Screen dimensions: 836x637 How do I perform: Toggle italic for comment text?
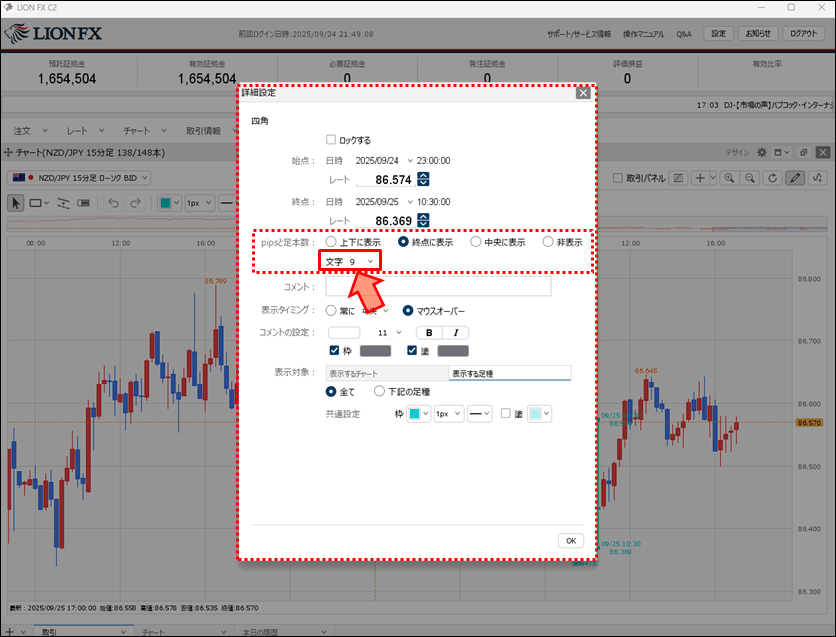(x=455, y=332)
